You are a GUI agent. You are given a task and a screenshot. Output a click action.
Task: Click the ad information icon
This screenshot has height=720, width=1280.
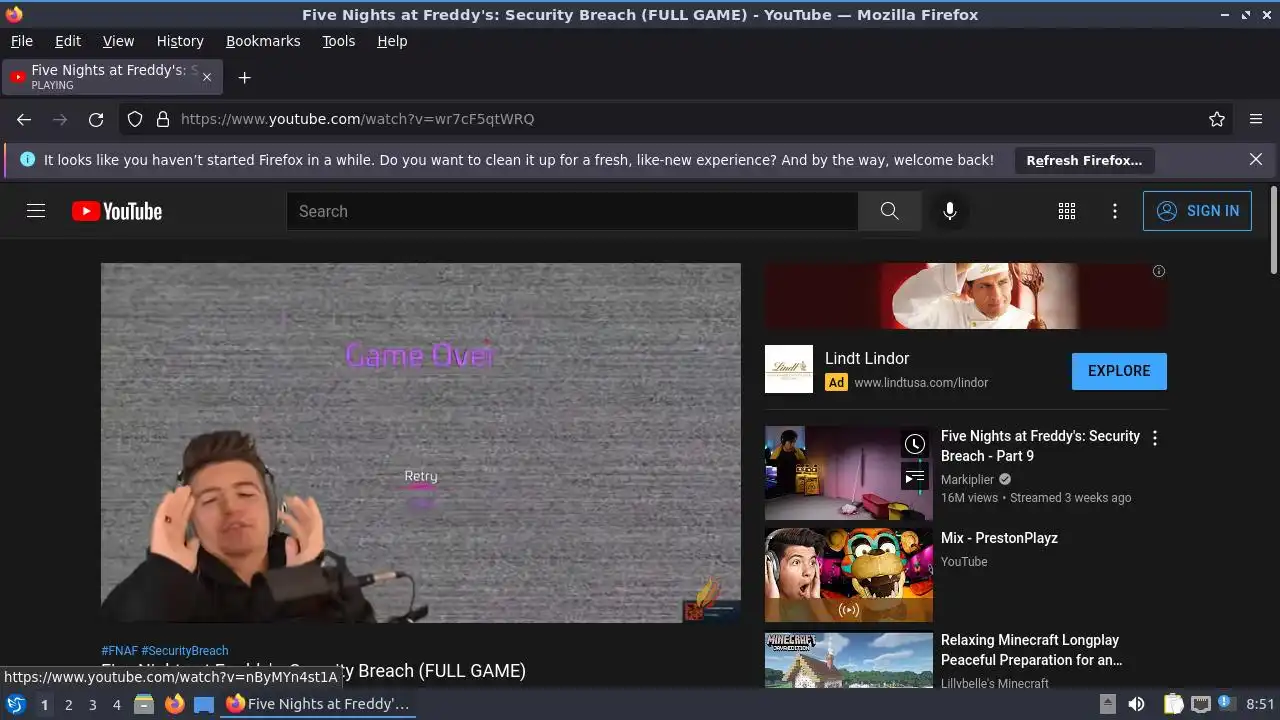(1159, 271)
